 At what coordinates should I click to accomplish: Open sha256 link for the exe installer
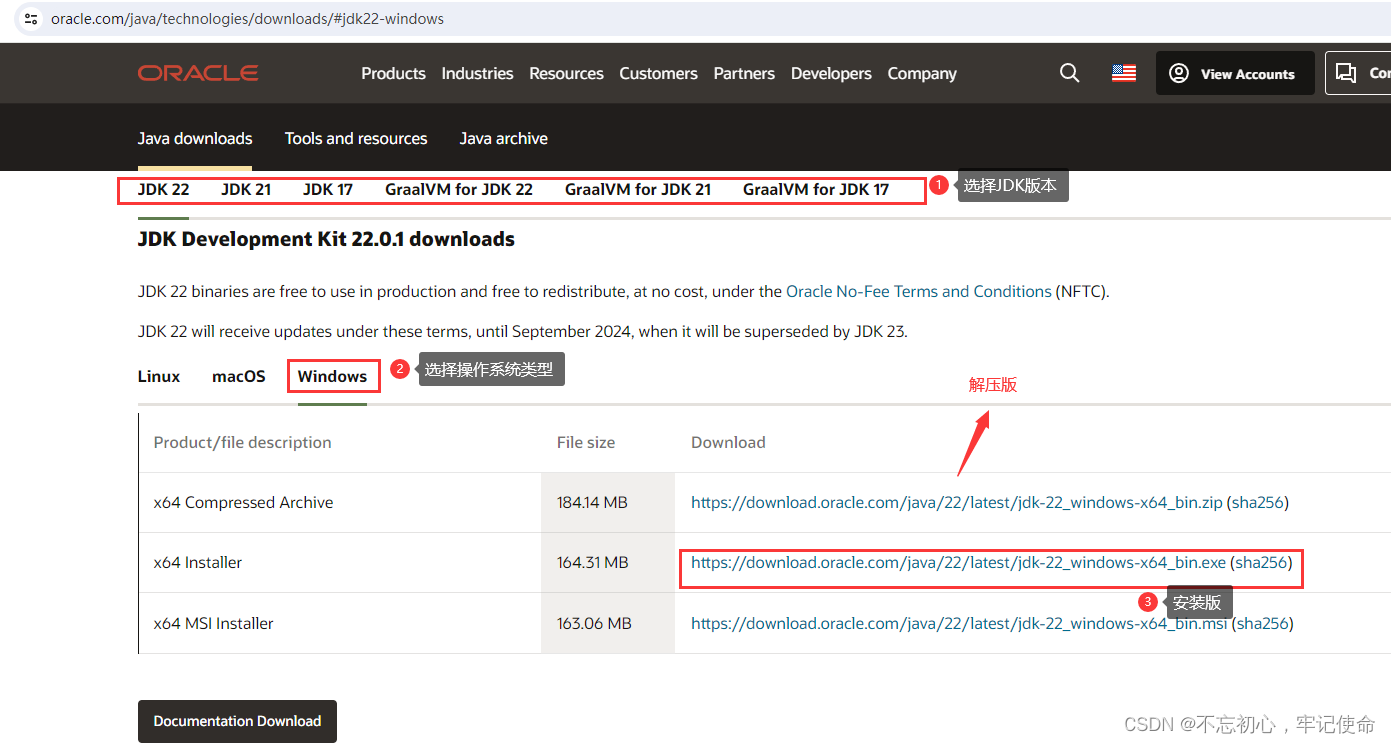click(x=1261, y=562)
